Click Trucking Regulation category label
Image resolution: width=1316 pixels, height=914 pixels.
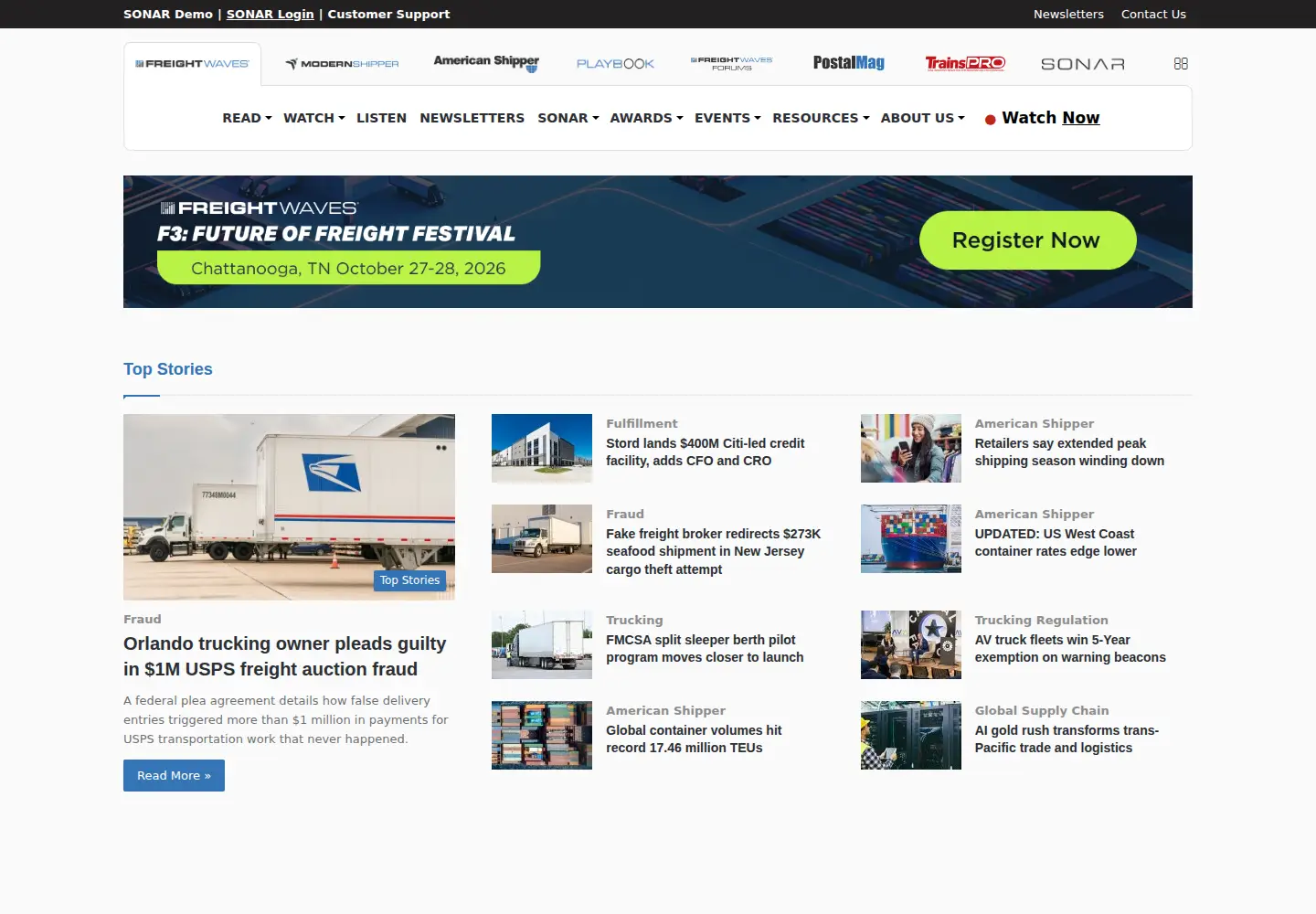click(1041, 620)
